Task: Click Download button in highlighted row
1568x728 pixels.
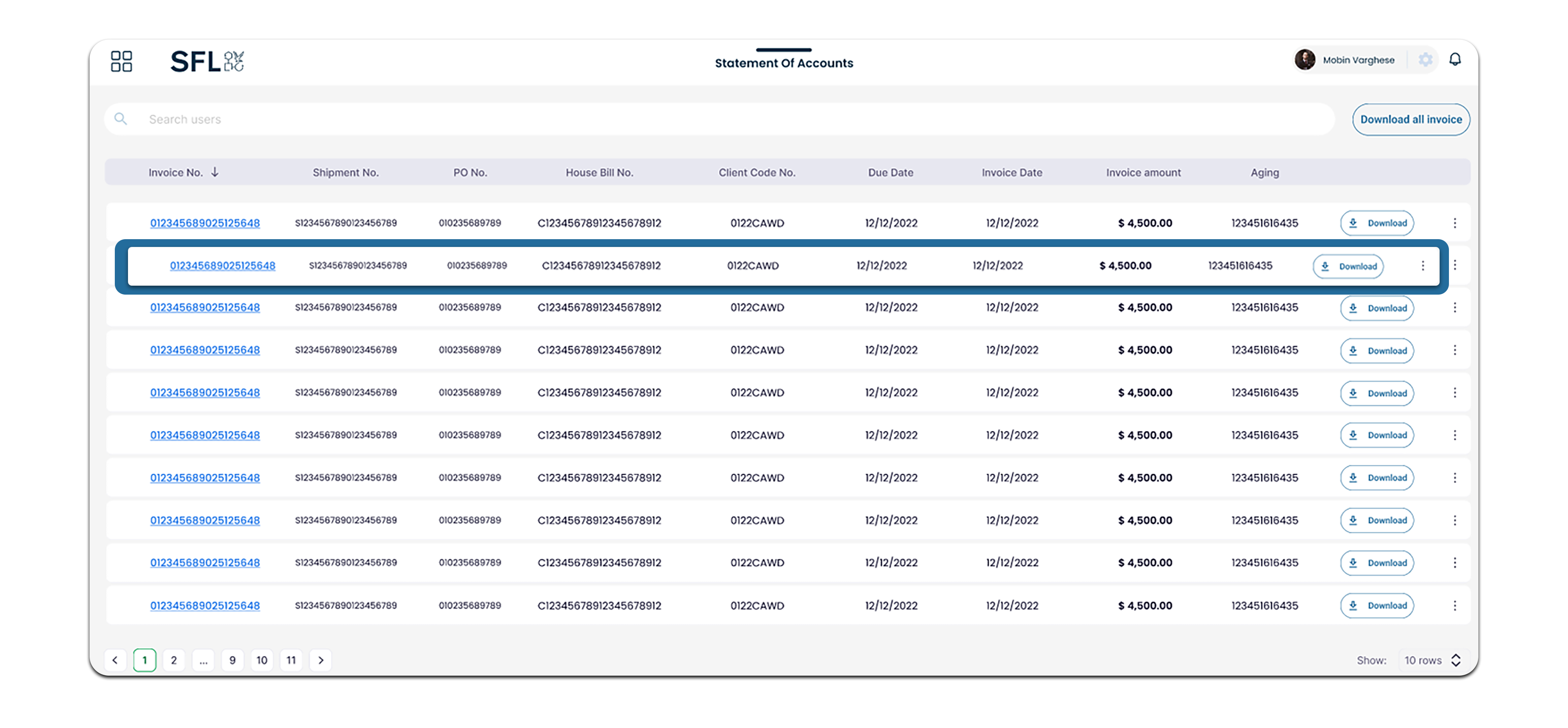Action: 1348,266
